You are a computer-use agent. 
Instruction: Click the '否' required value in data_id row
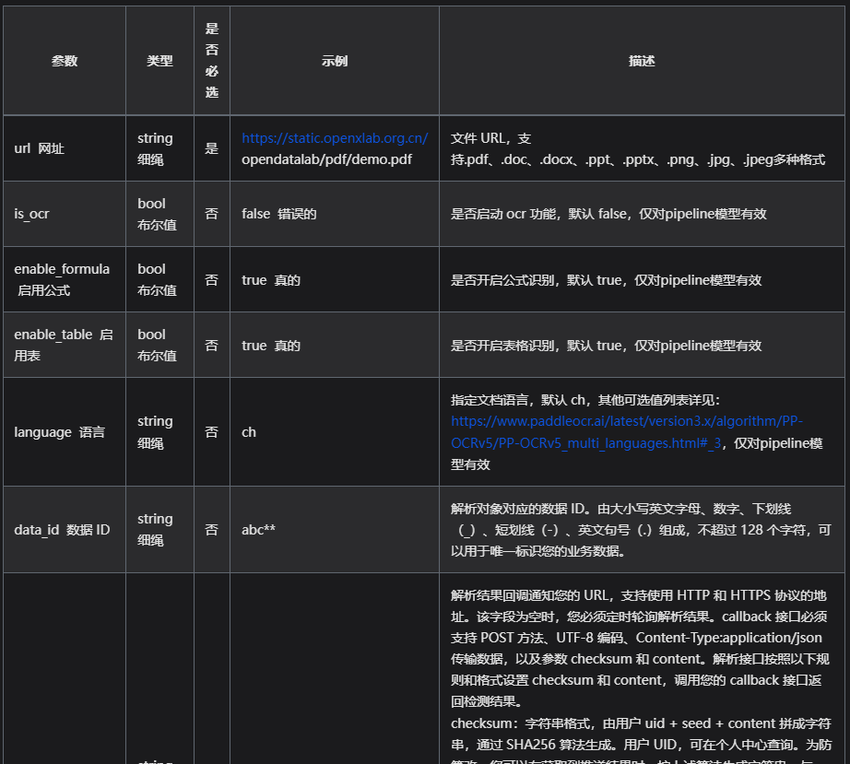[x=211, y=530]
